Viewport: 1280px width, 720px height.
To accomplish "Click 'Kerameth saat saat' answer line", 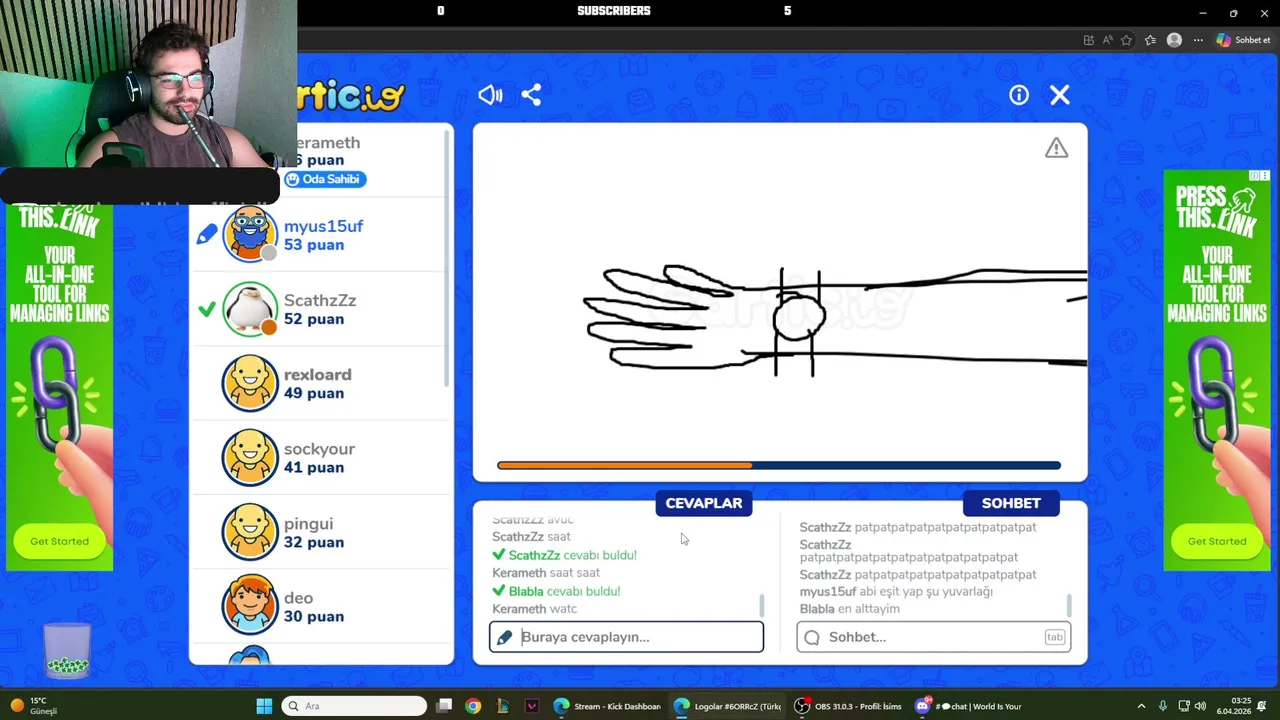I will click(x=546, y=573).
